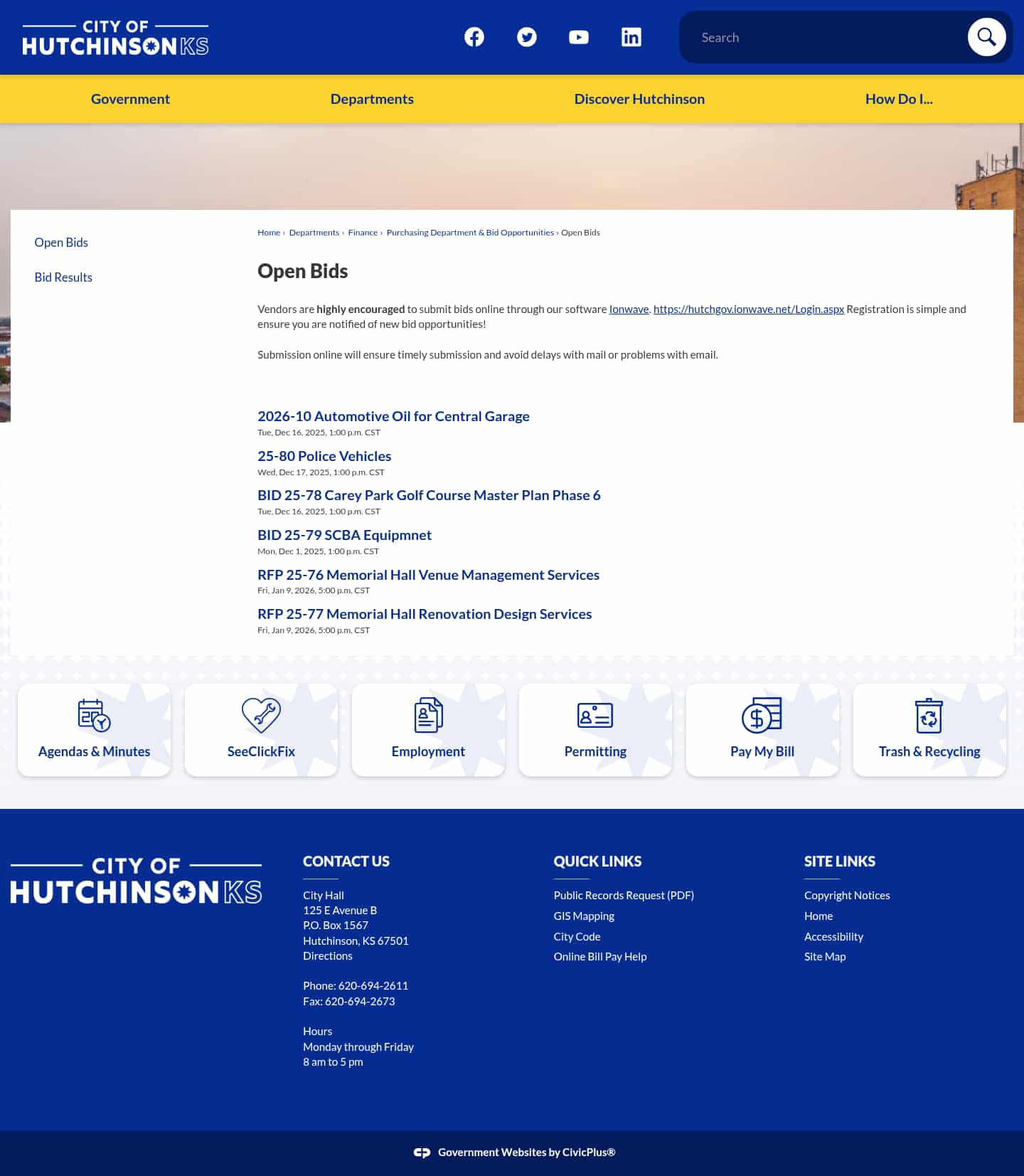Open 2026-10 Automotive Oil for Central Garage
The width and height of the screenshot is (1024, 1176).
pyautogui.click(x=393, y=416)
